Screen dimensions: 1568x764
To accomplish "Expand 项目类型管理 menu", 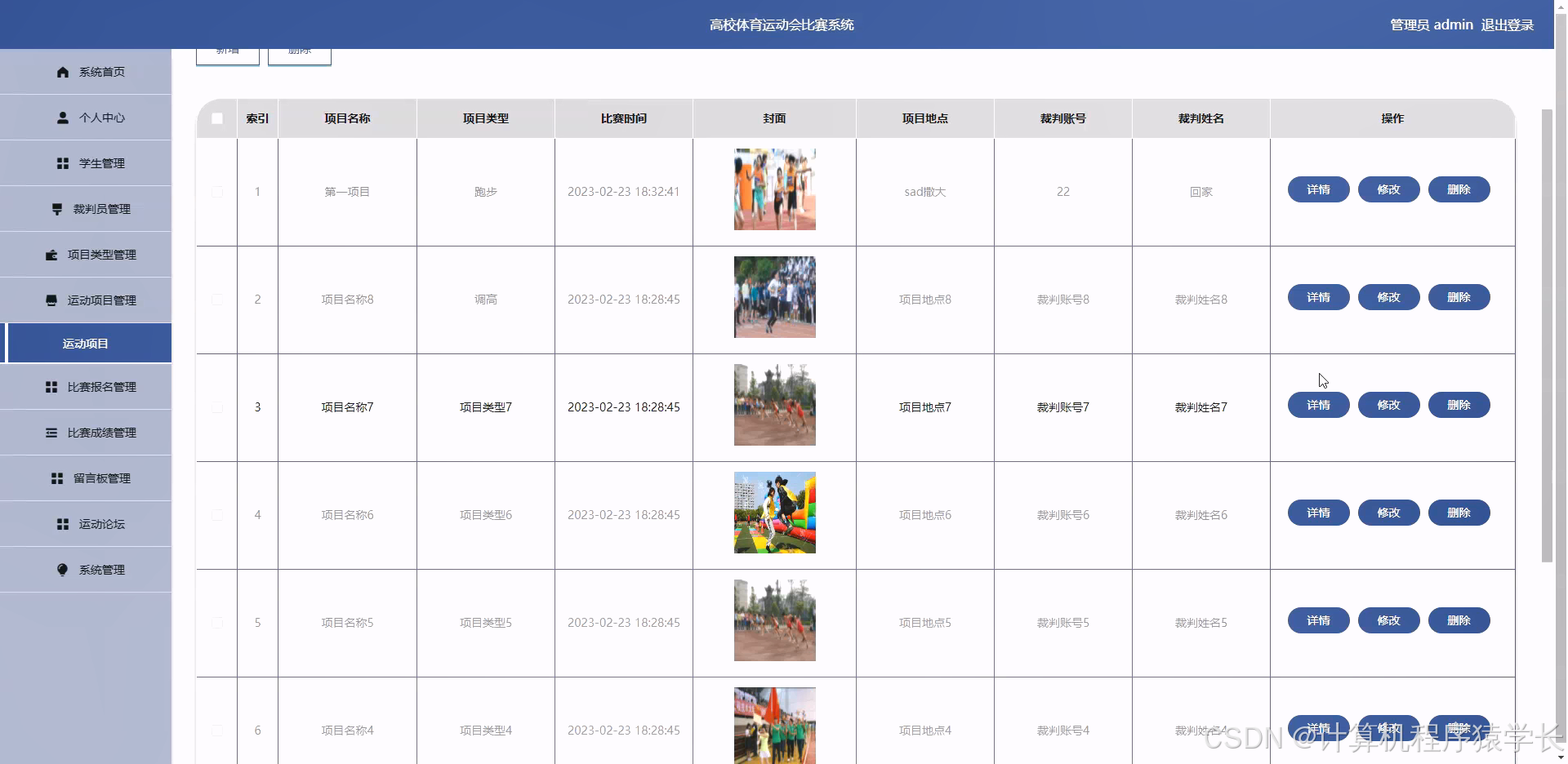I will 86,255.
